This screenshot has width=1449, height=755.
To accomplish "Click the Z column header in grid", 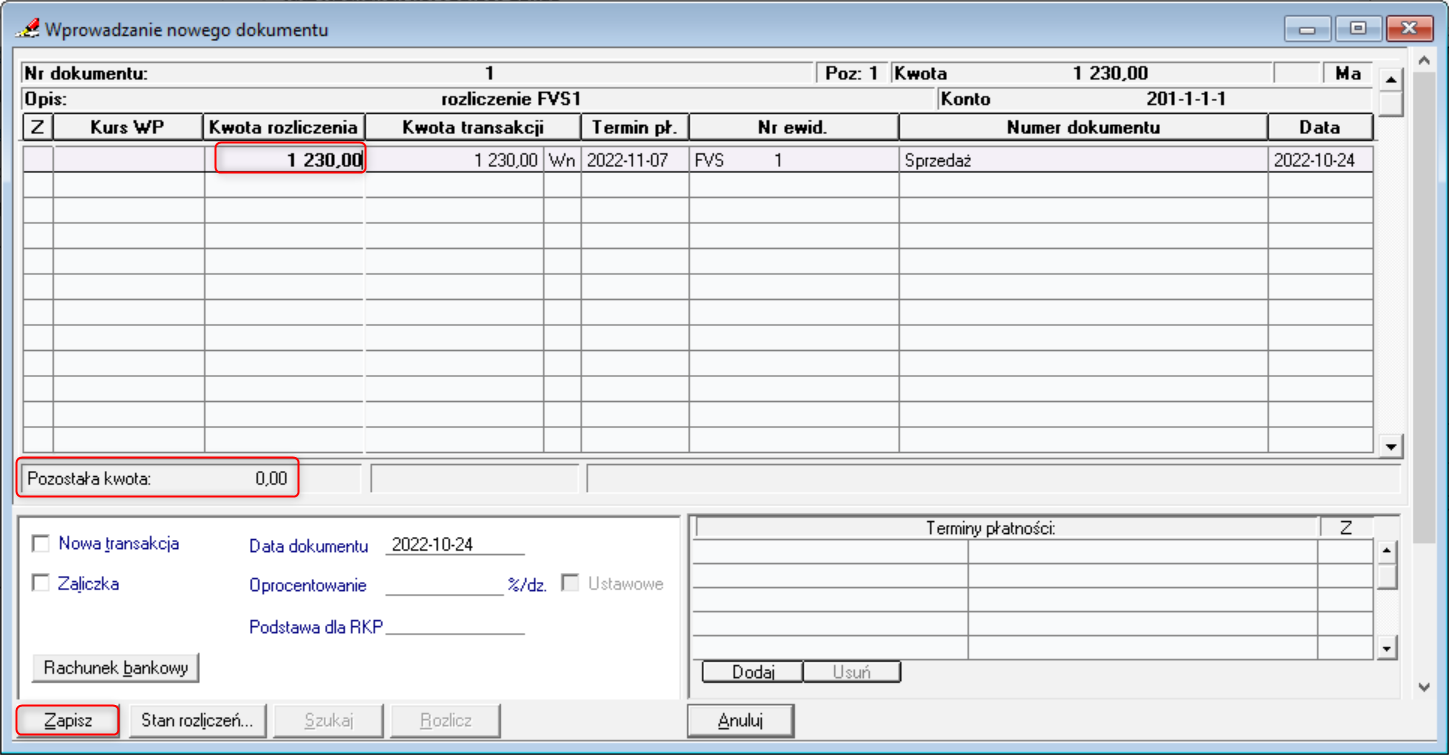I will [38, 127].
